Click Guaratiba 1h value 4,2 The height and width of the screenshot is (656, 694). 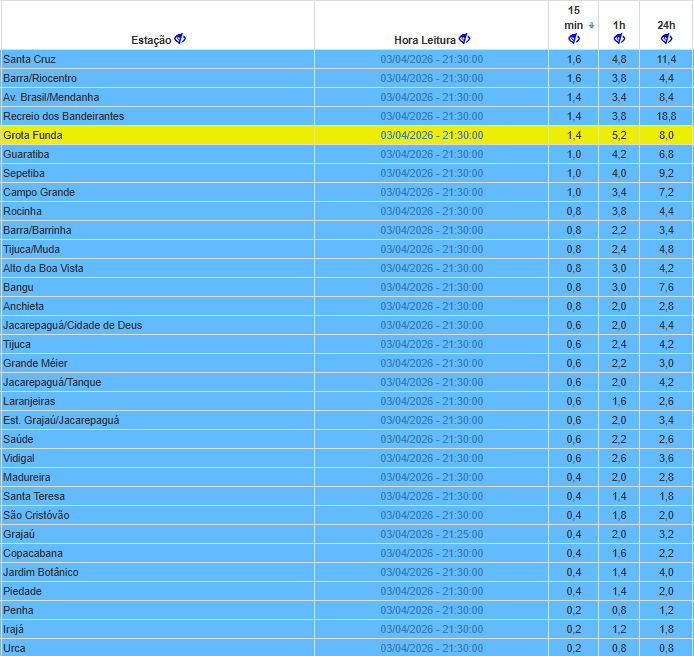click(619, 154)
